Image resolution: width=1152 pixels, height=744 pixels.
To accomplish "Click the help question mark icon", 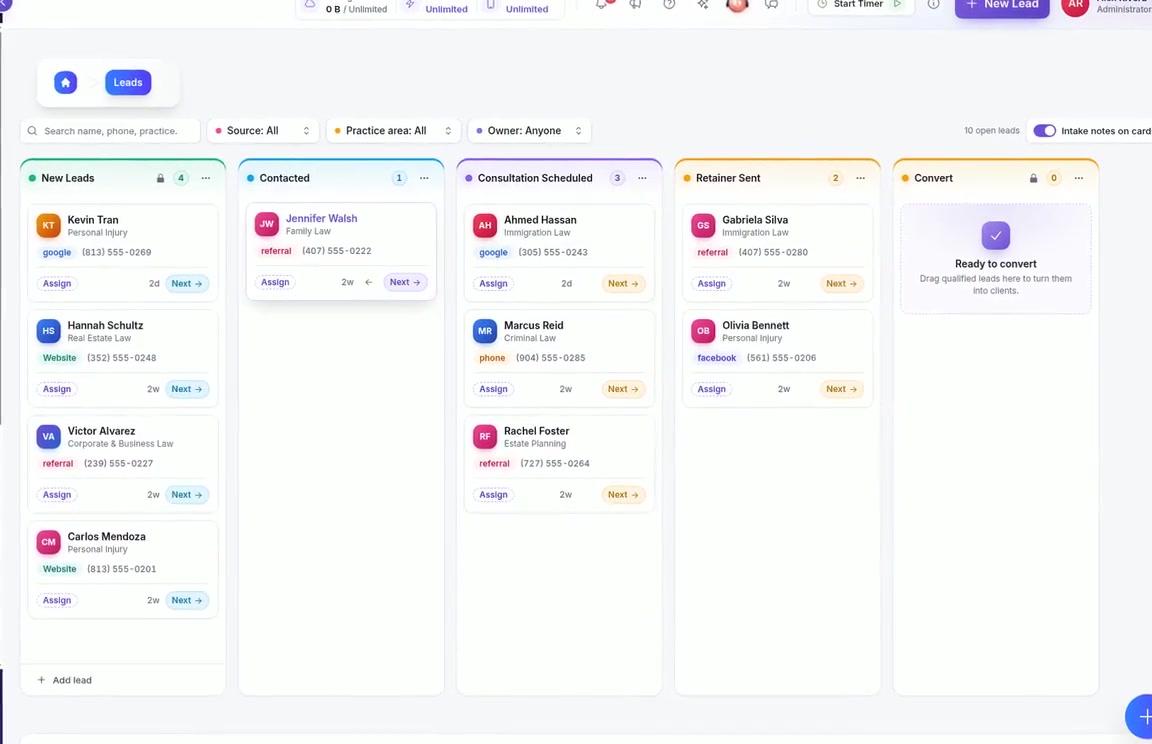I will 669,4.
